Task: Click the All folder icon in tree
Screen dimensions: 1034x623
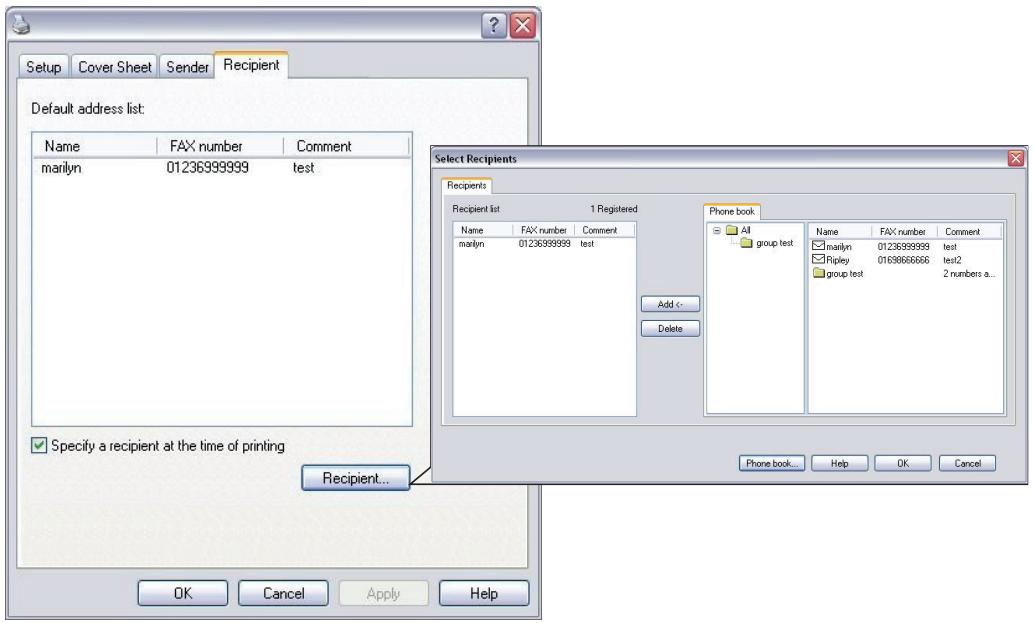Action: tap(731, 230)
